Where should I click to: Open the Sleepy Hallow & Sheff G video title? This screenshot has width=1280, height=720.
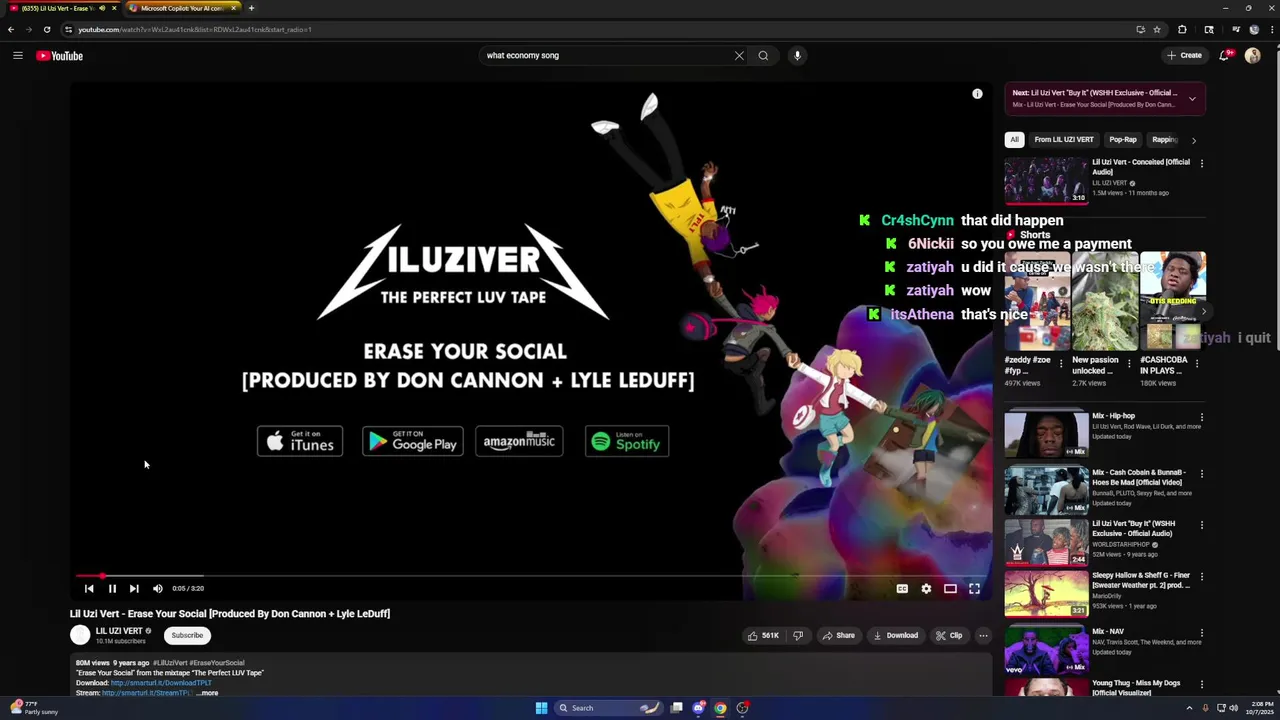(1141, 580)
